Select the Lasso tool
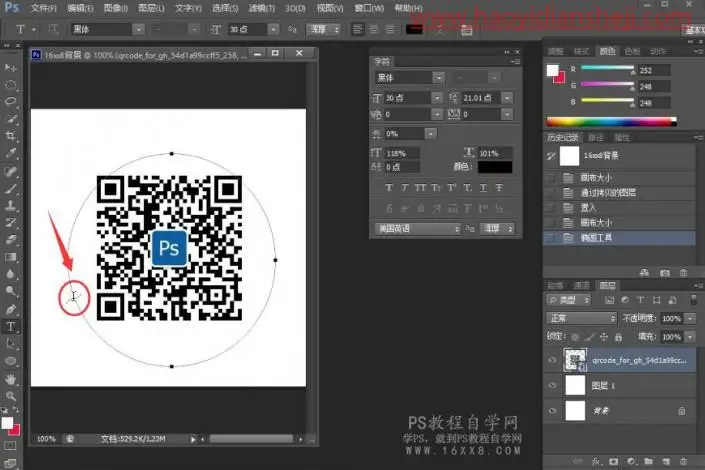Viewport: 705px width, 470px height. pyautogui.click(x=10, y=101)
